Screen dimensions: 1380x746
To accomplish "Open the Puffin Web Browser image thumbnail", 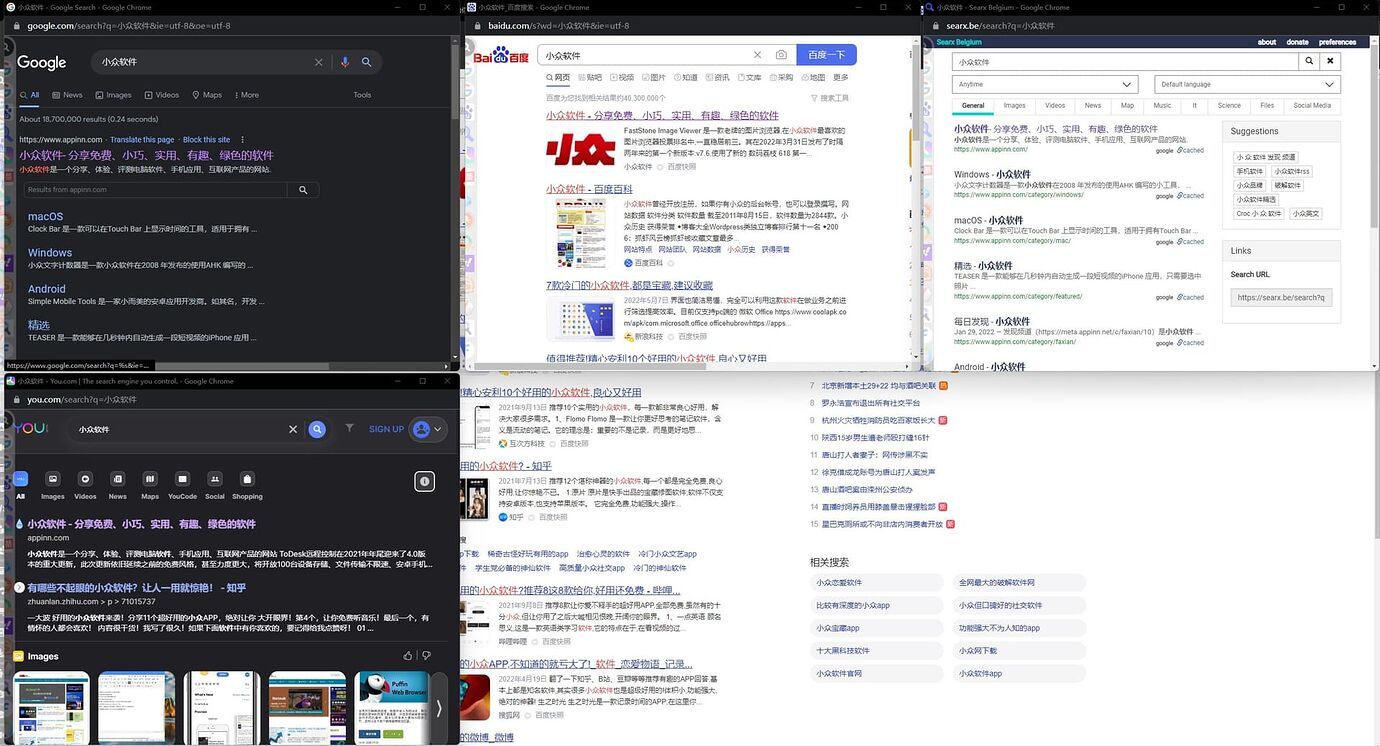I will point(393,708).
